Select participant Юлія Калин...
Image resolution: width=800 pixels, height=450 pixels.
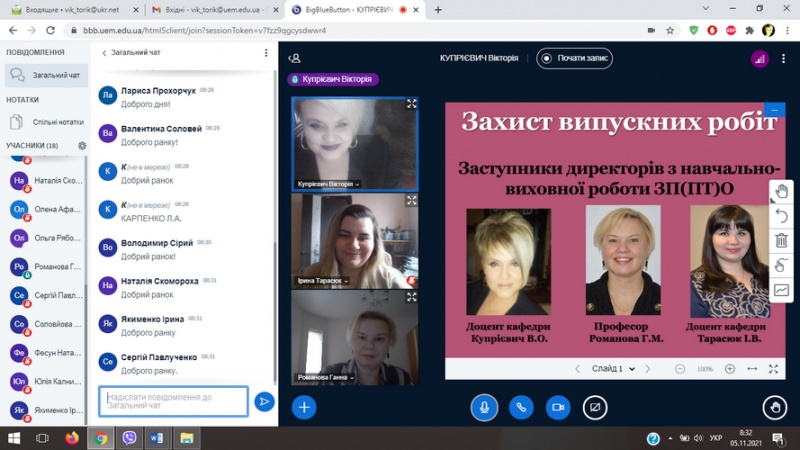pyautogui.click(x=46, y=381)
